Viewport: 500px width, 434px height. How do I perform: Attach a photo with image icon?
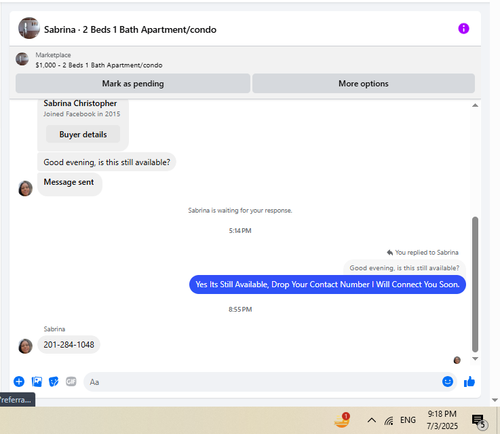[x=37, y=381]
